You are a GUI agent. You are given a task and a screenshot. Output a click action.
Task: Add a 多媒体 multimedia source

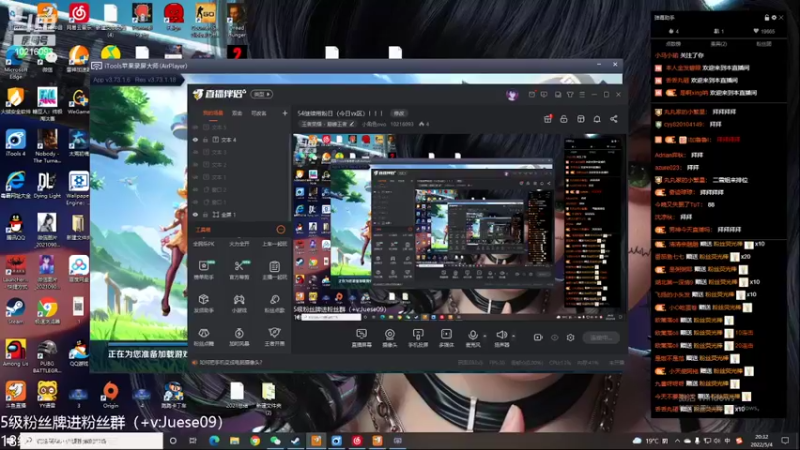[x=446, y=337]
